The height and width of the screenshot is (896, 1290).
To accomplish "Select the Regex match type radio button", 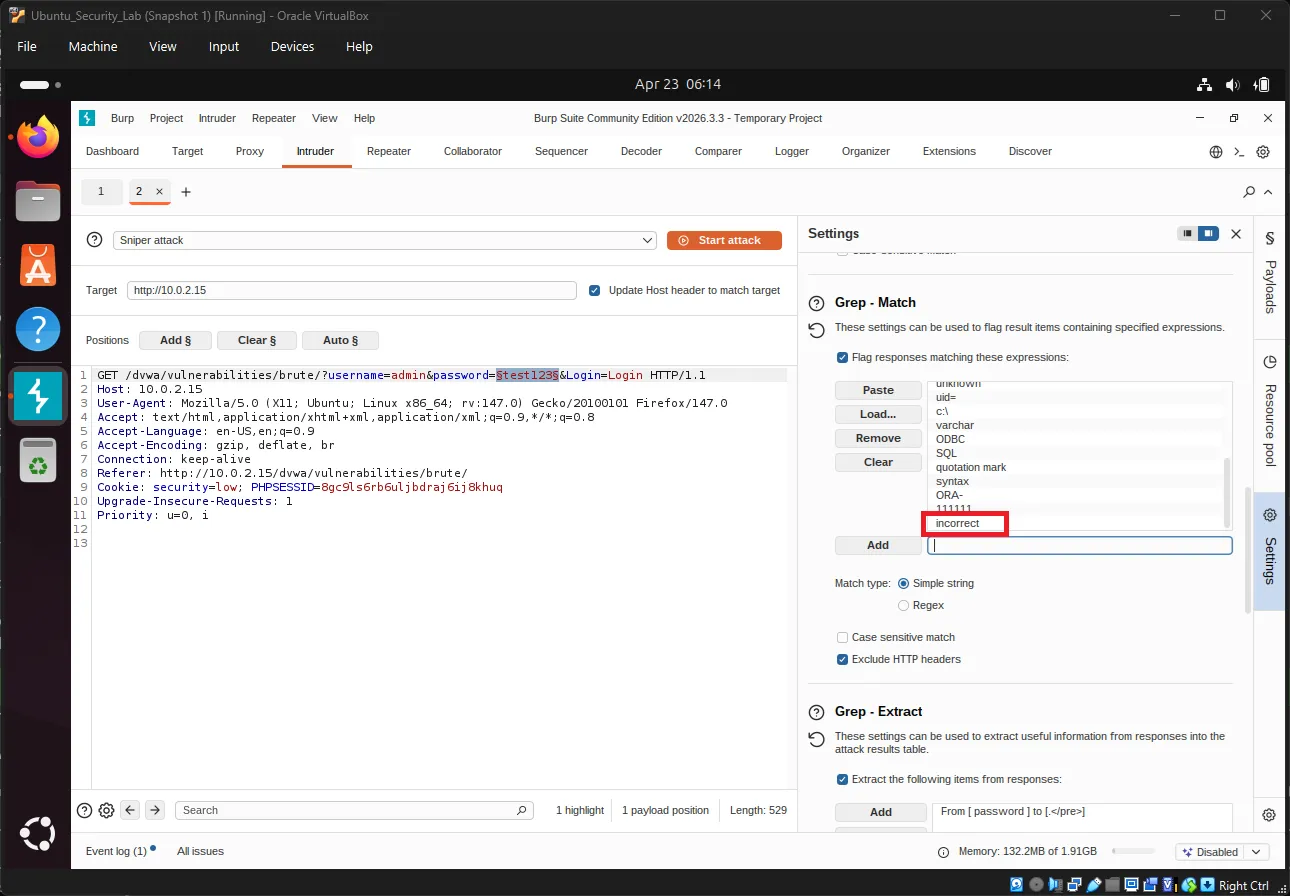I will 903,605.
